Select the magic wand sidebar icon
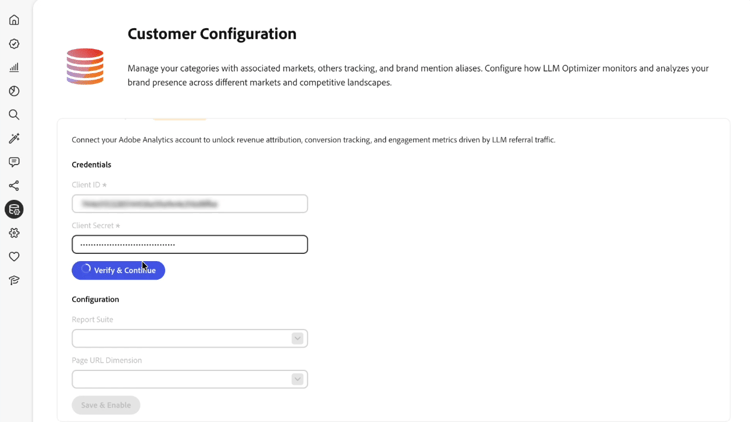The width and height of the screenshot is (750, 422). (x=14, y=139)
